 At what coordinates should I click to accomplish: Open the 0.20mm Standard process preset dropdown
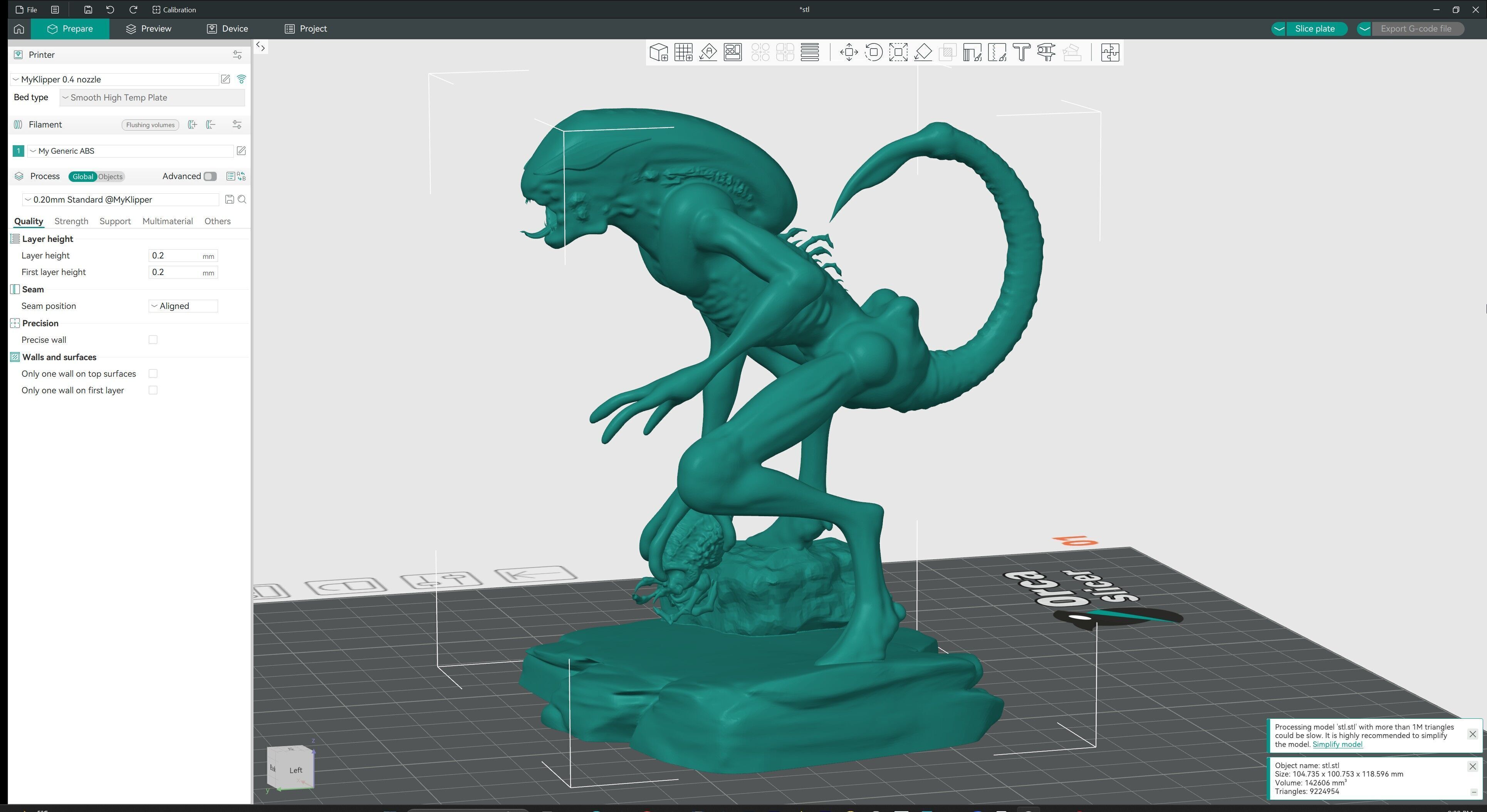[121, 200]
